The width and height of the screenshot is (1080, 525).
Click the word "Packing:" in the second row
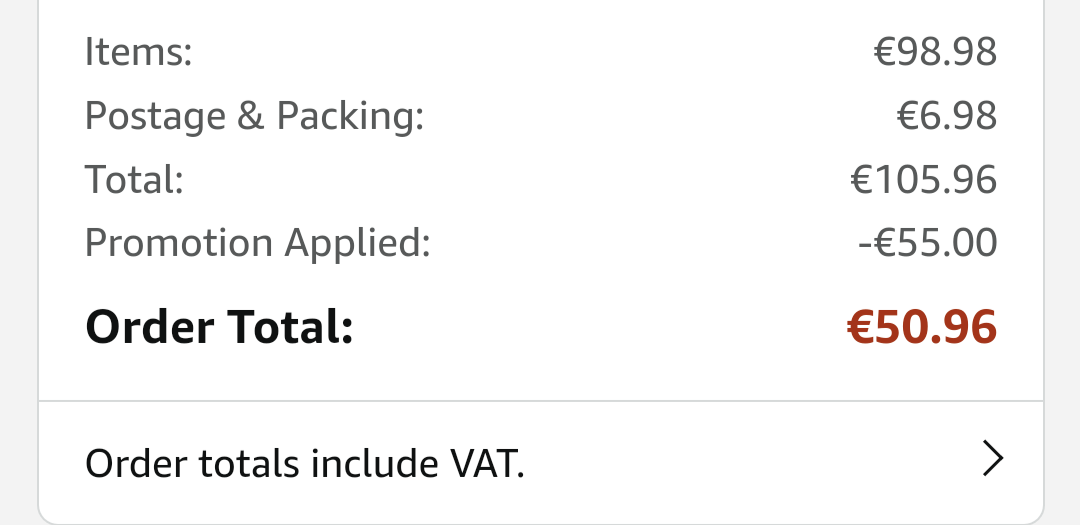click(x=350, y=116)
